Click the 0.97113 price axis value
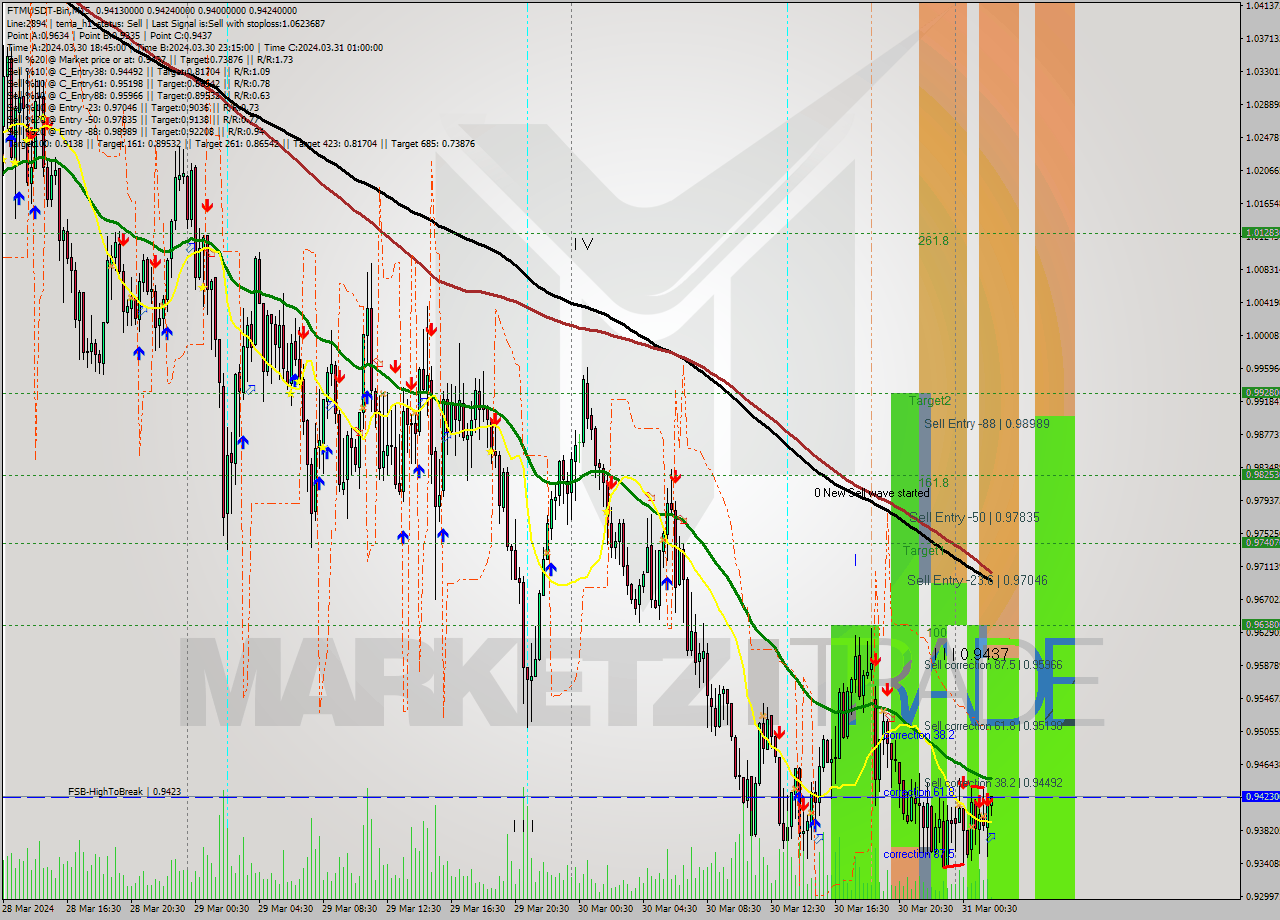The height and width of the screenshot is (920, 1280). click(x=1263, y=566)
